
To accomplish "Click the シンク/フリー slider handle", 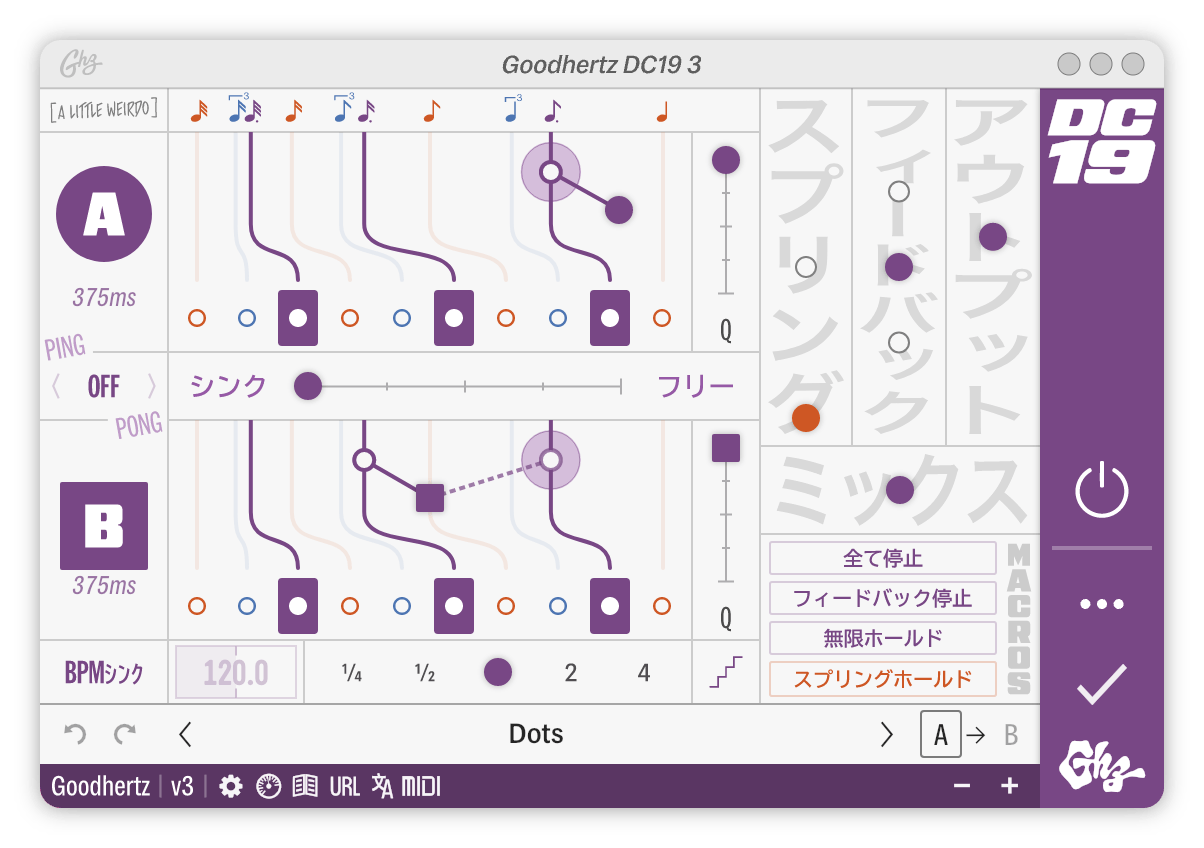I will (x=308, y=386).
